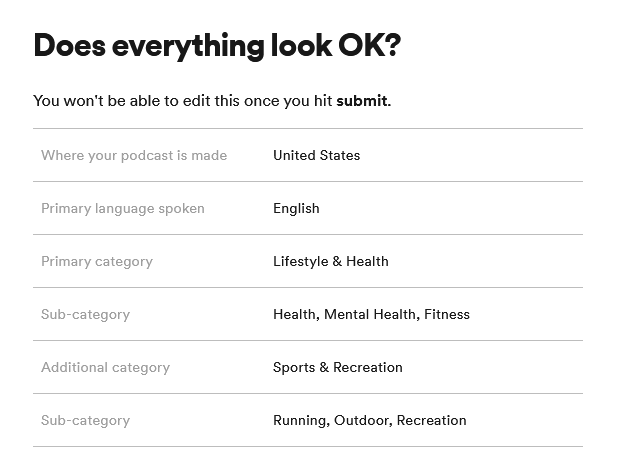This screenshot has width=620, height=470.
Task: Click the Sub-category label below Primary category
Action: coord(85,314)
